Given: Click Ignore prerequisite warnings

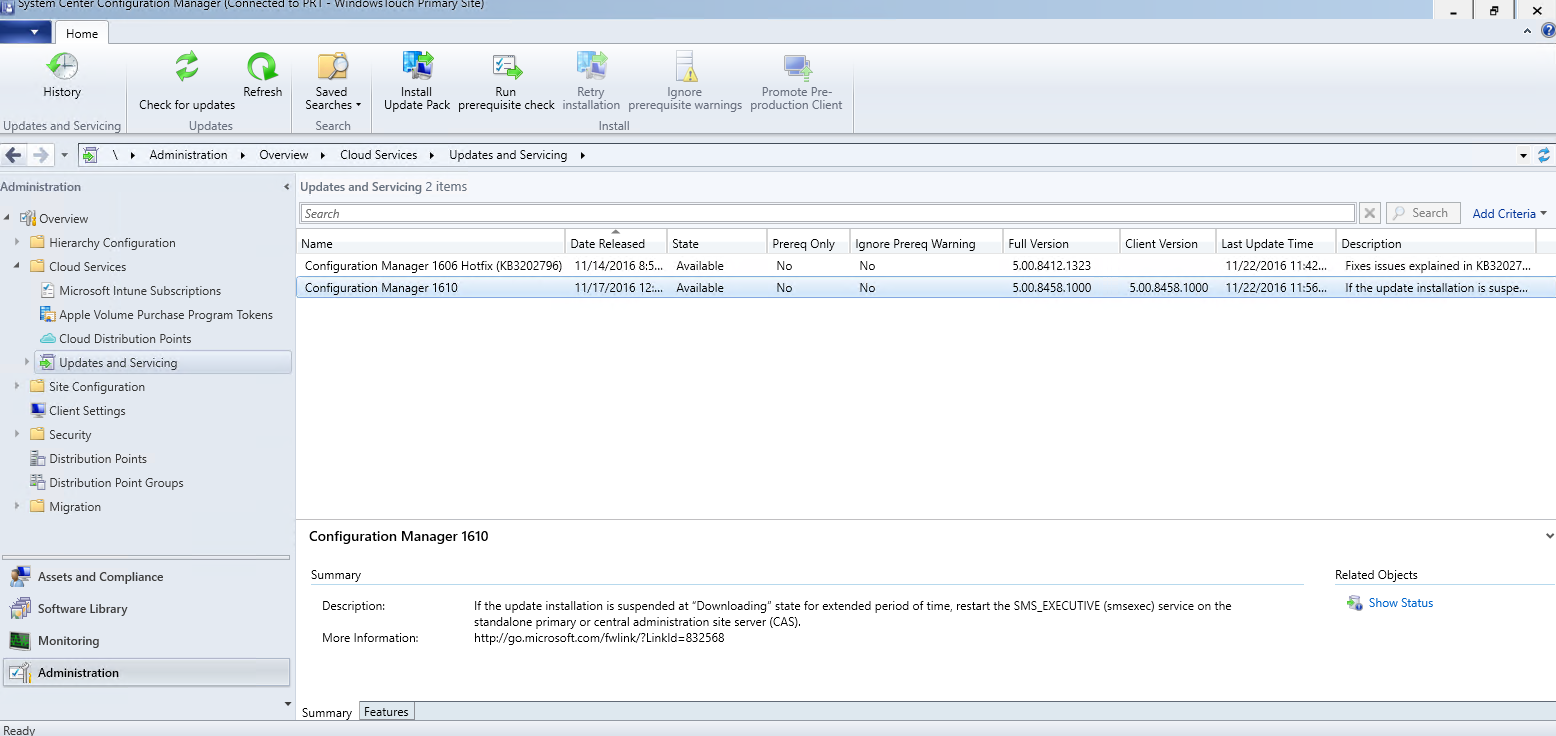Looking at the screenshot, I should (x=685, y=81).
